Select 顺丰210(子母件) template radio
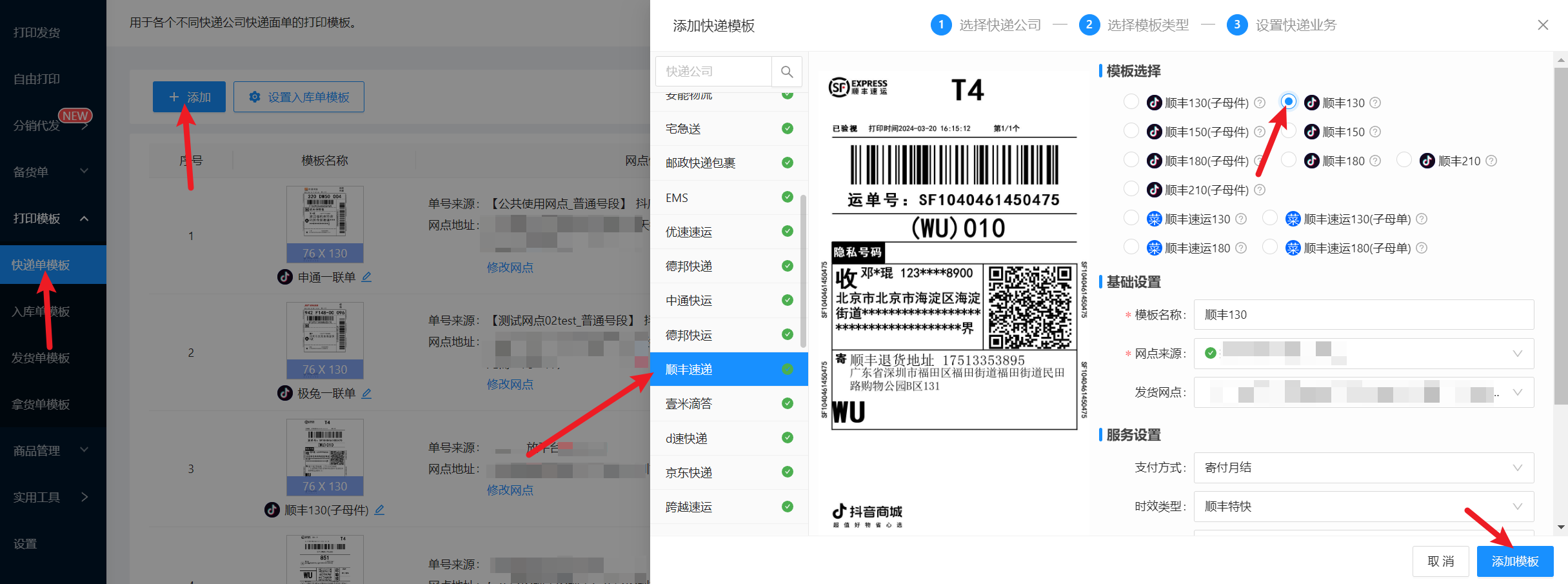The width and height of the screenshot is (1568, 584). [x=1131, y=189]
